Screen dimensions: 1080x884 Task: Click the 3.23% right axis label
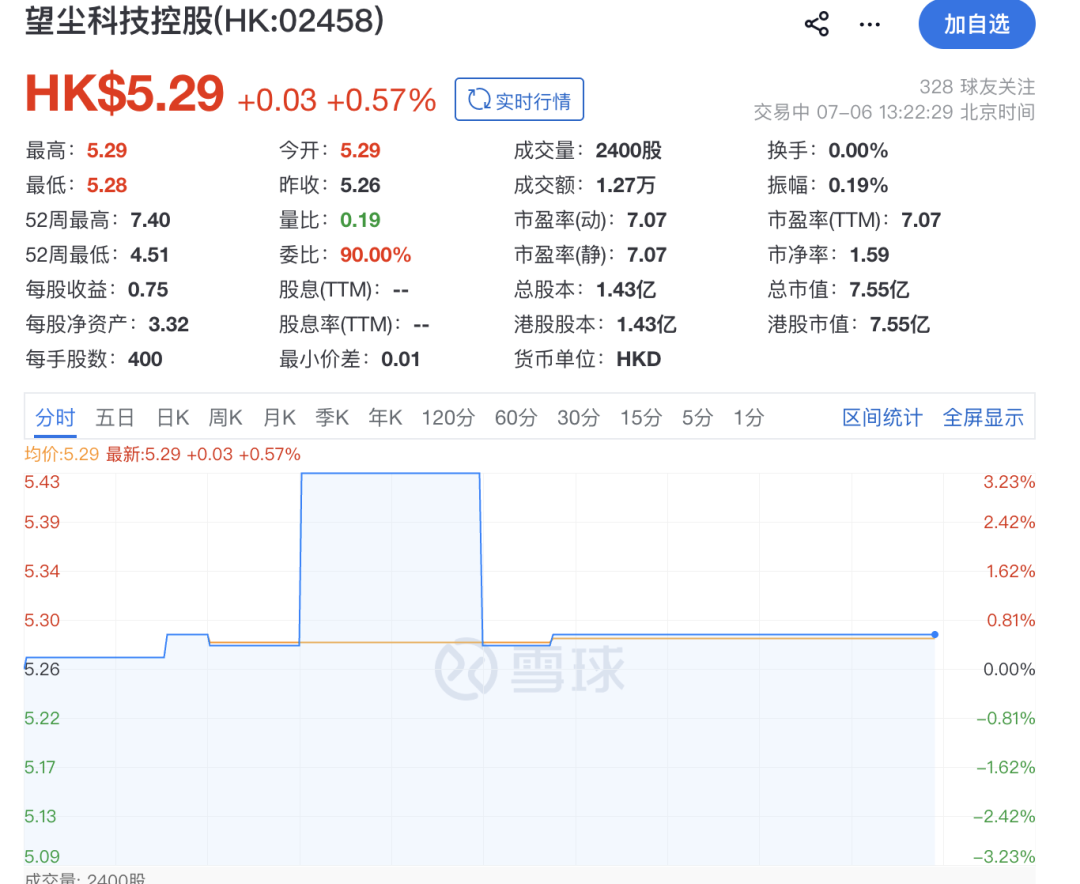(x=1009, y=482)
